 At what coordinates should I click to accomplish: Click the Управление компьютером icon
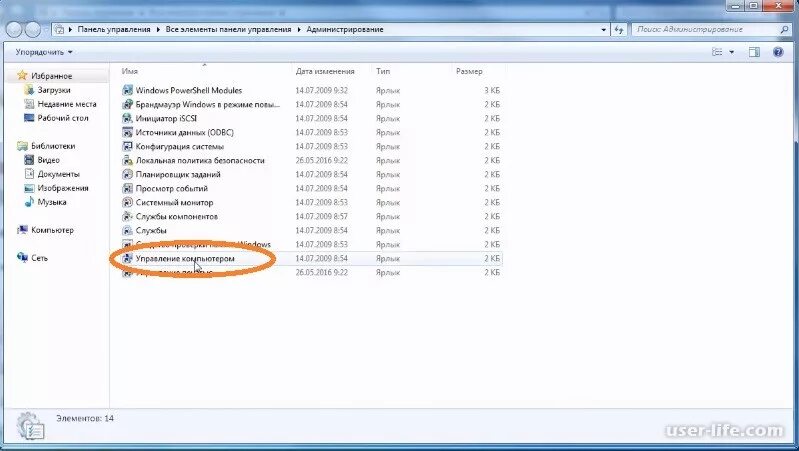point(127,258)
